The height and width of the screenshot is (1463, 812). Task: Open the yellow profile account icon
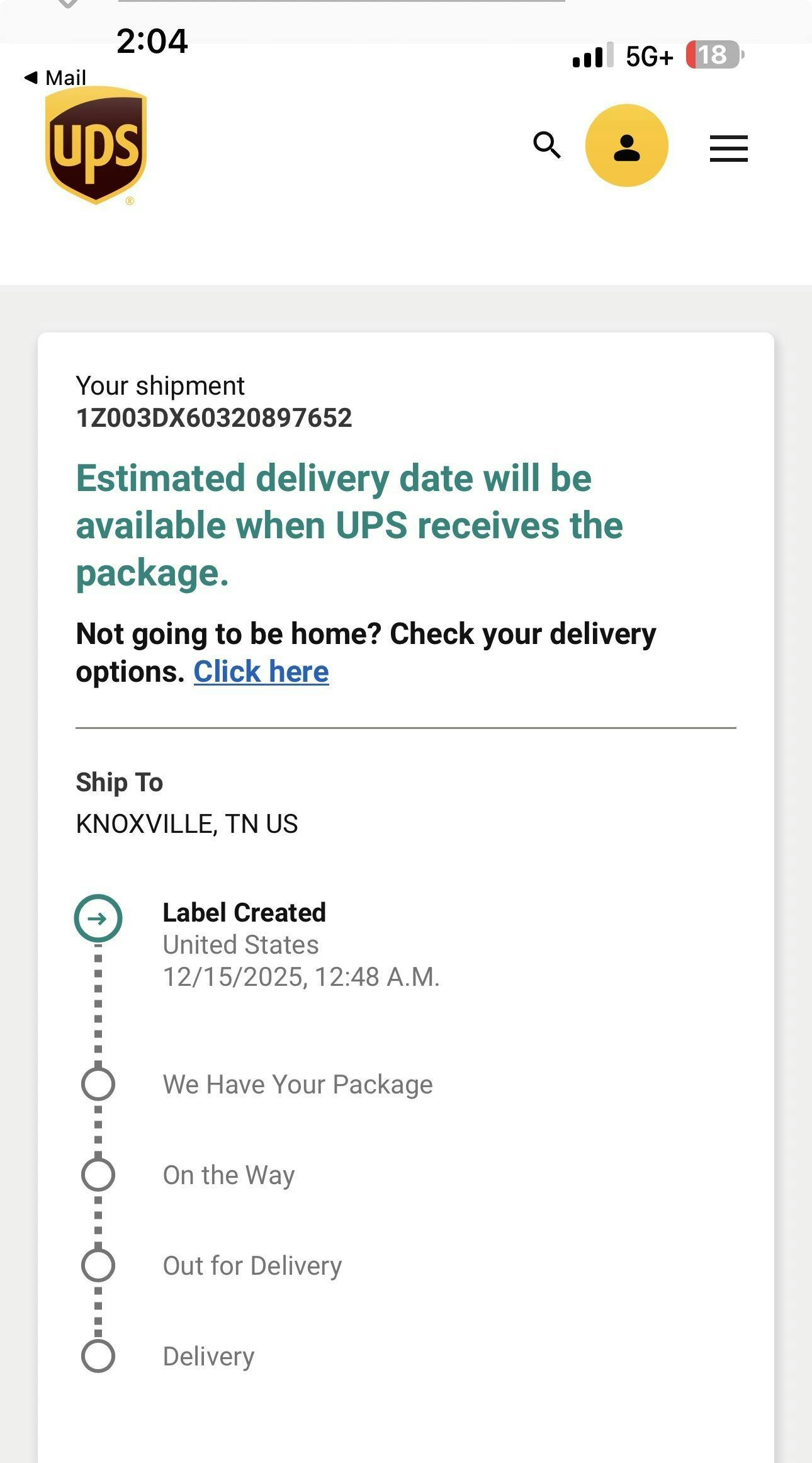click(x=626, y=145)
